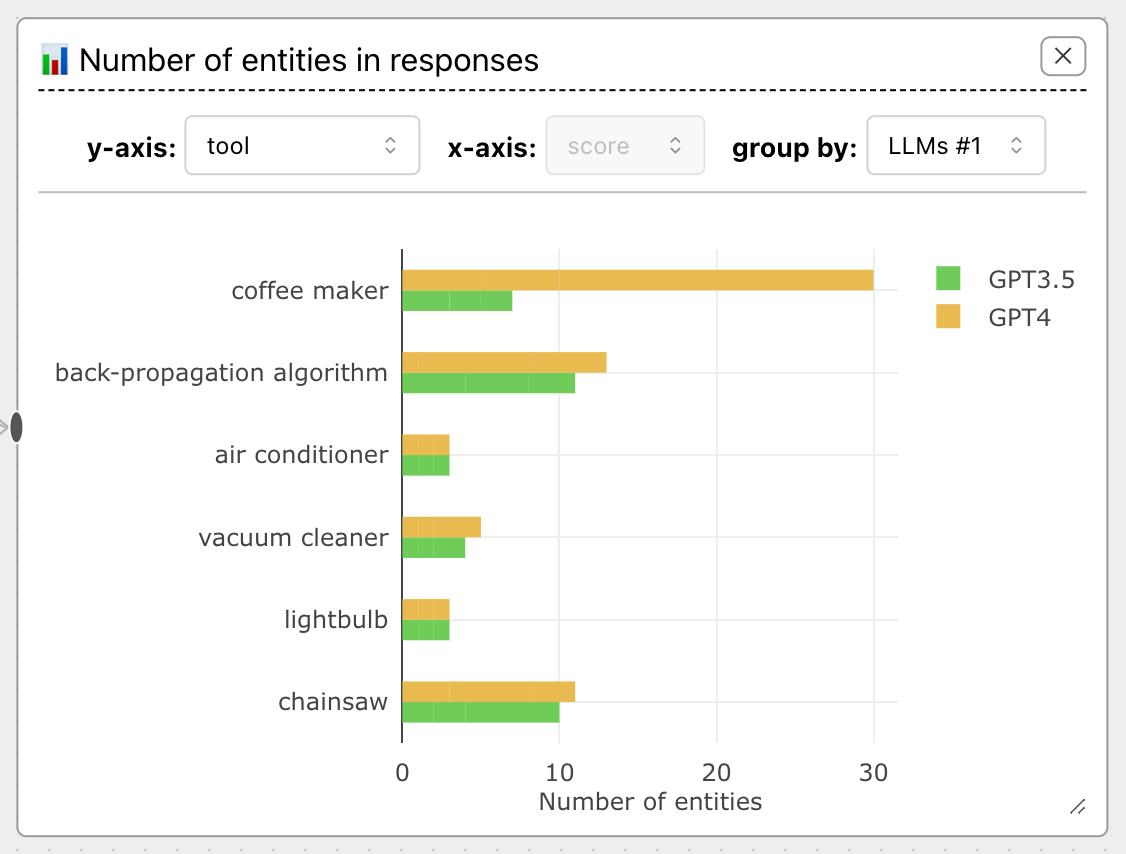This screenshot has width=1126, height=854.
Task: Expand the group by LLMs #1 dropdown
Action: (x=955, y=146)
